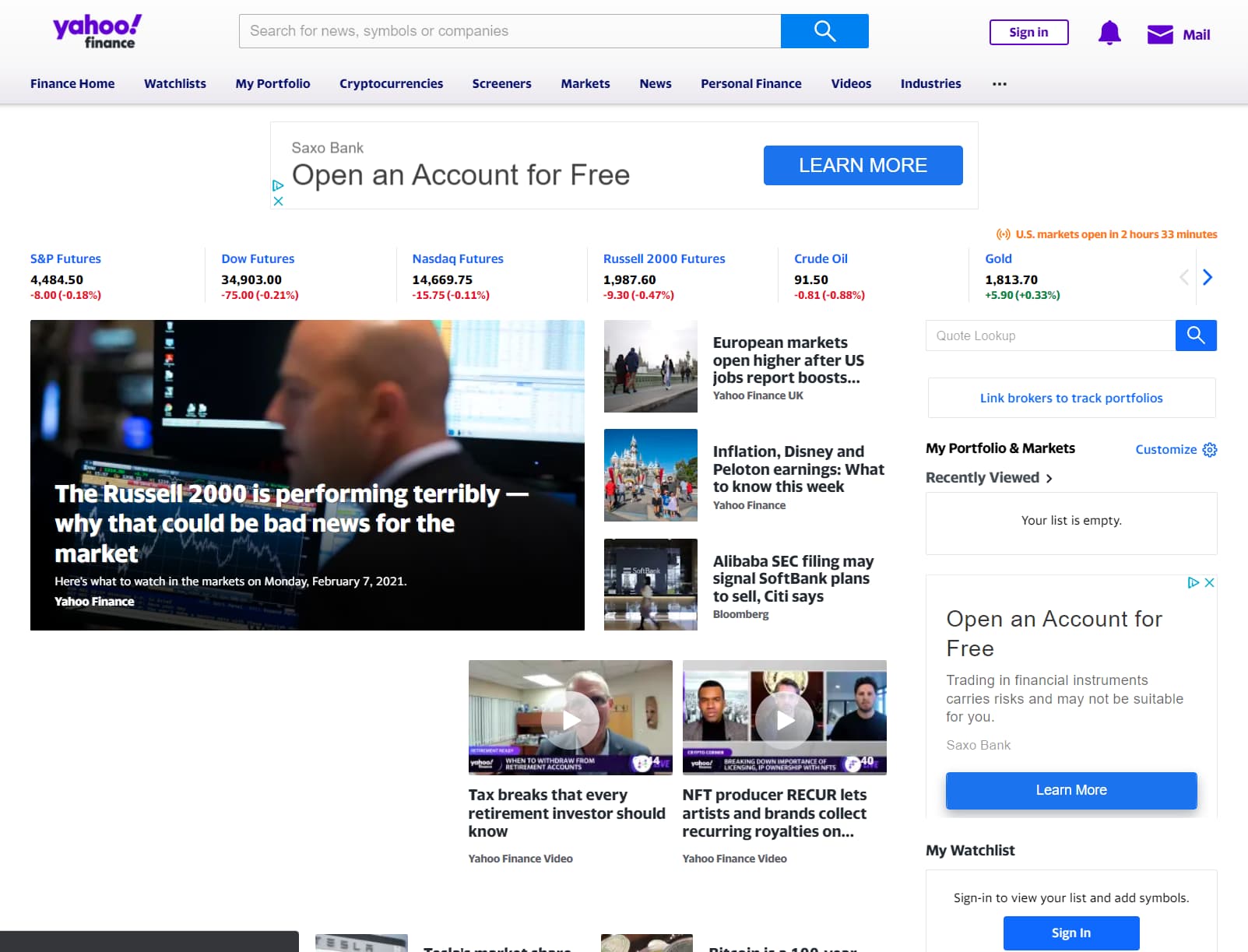This screenshot has width=1248, height=952.
Task: Open Personal Finance menu
Action: click(751, 83)
